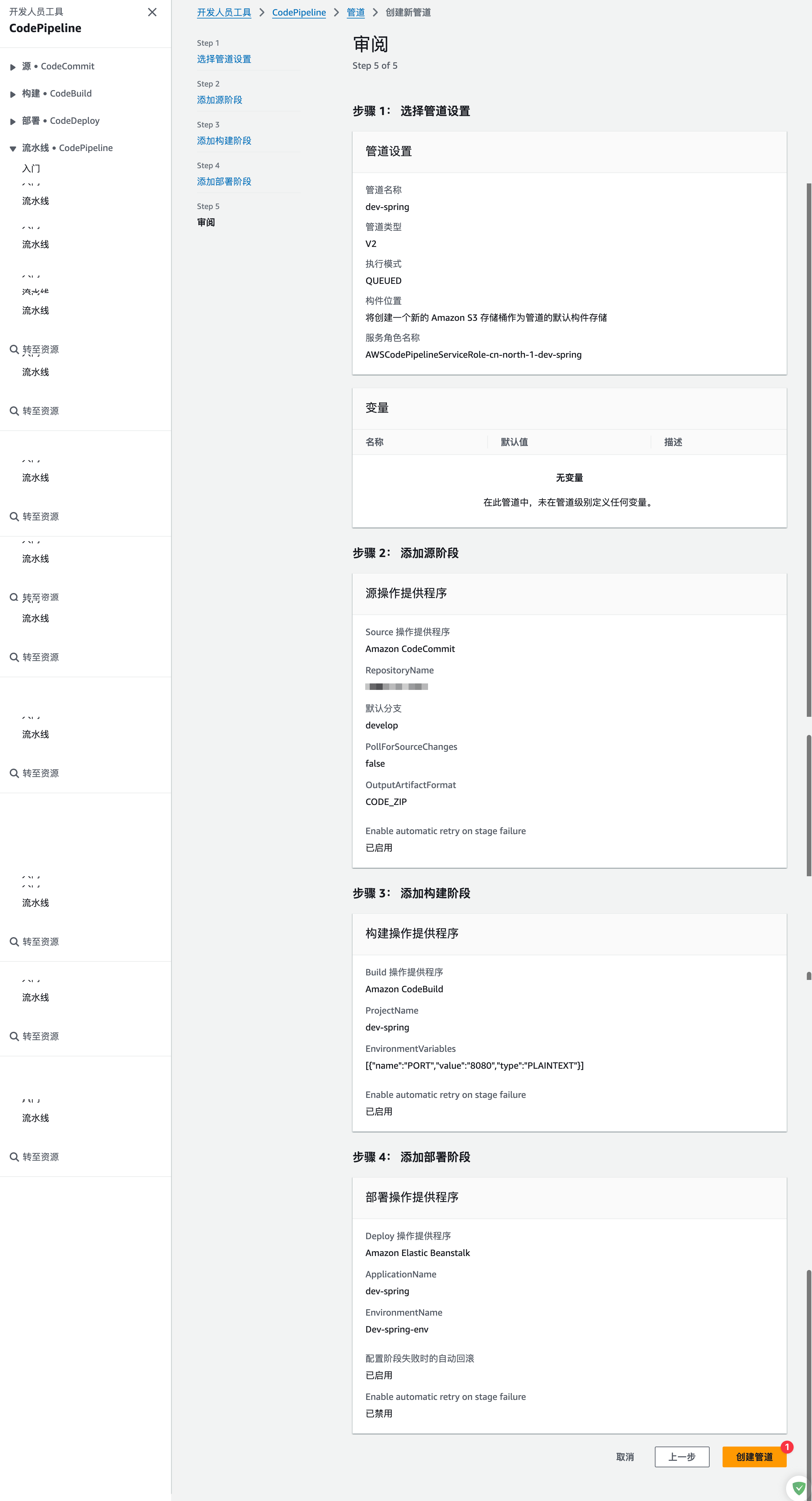Screen dimensions: 812x1501
Task: Click the green shield icon at bottom right
Action: (799, 1488)
